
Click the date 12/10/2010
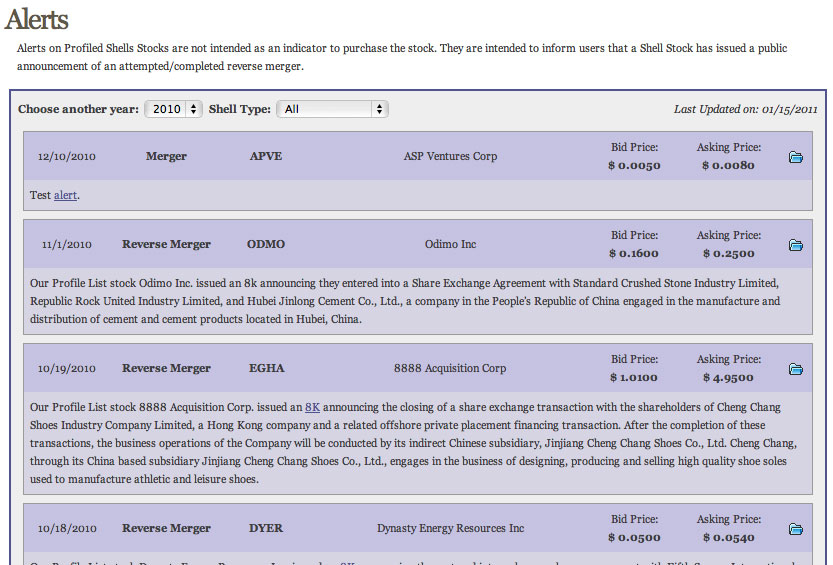(x=66, y=157)
